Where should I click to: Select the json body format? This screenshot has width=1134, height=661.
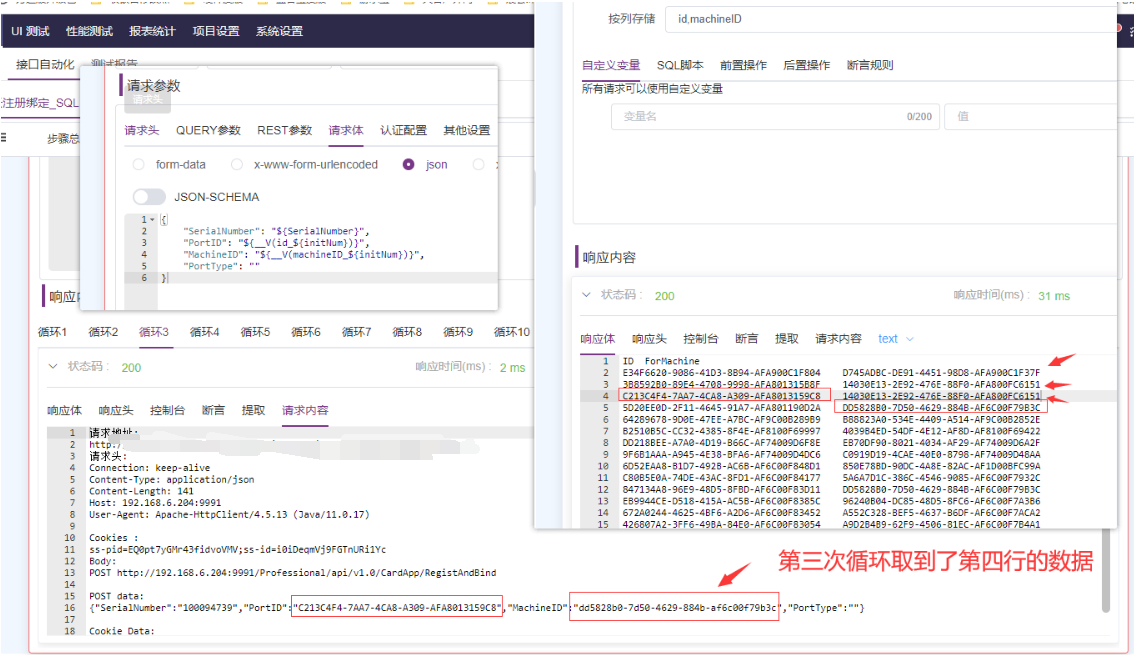coord(408,164)
